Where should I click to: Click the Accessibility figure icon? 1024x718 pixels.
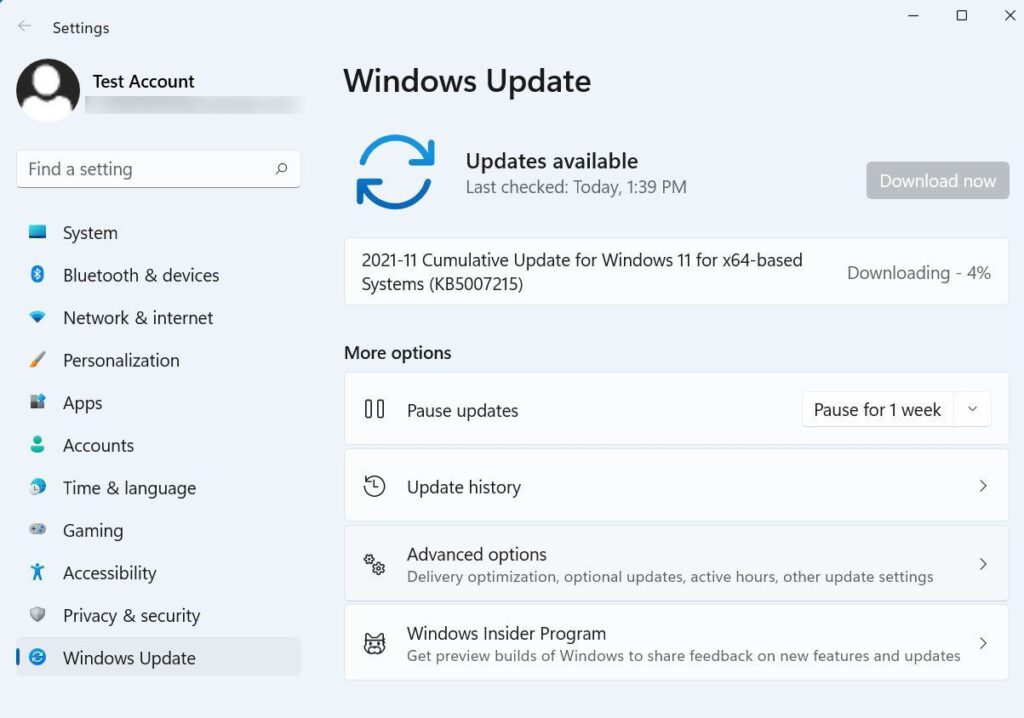click(37, 572)
